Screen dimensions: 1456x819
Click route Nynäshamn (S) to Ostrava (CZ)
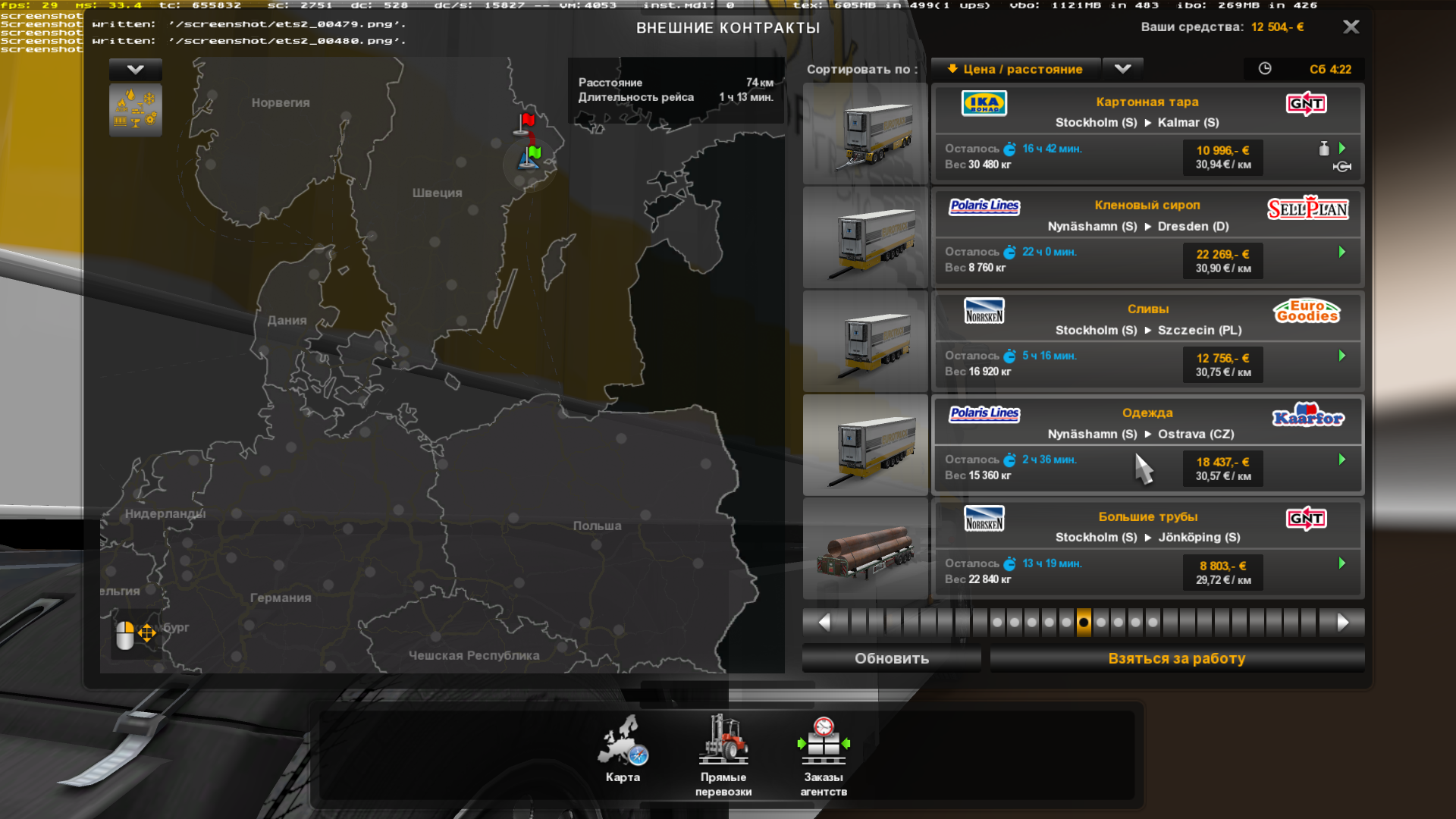pos(1141,434)
